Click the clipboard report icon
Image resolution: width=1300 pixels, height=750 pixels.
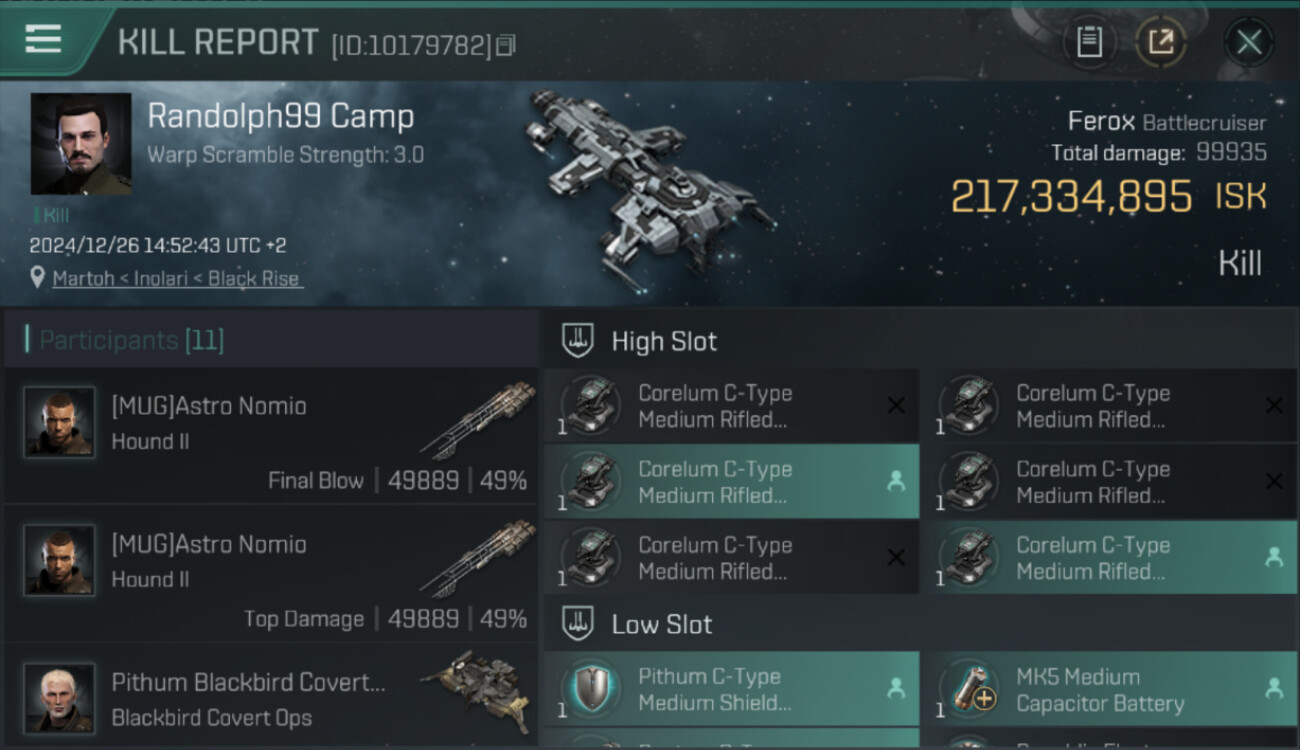1089,42
